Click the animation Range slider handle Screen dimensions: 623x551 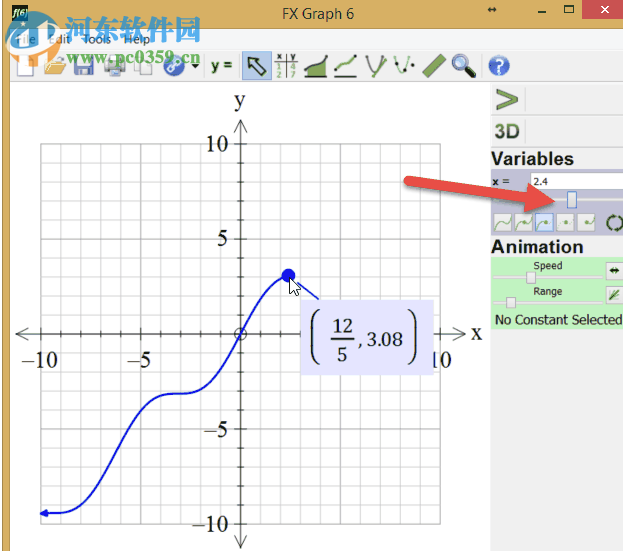coord(511,303)
